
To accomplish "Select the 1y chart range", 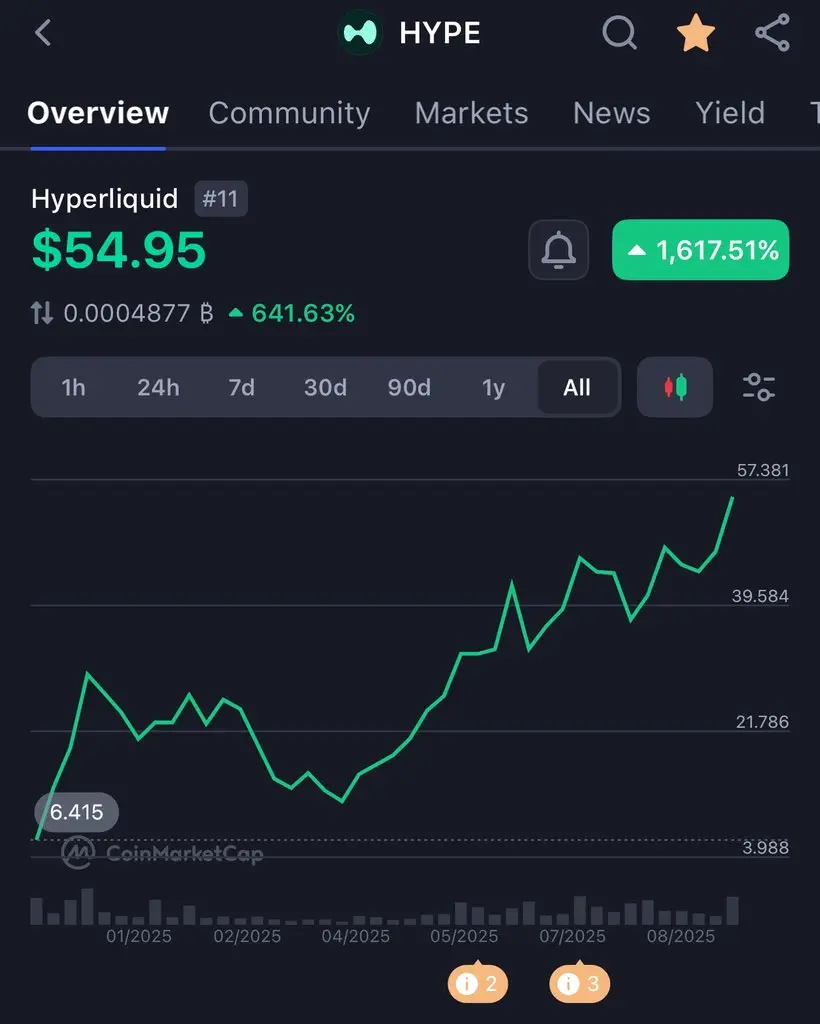I will click(494, 387).
